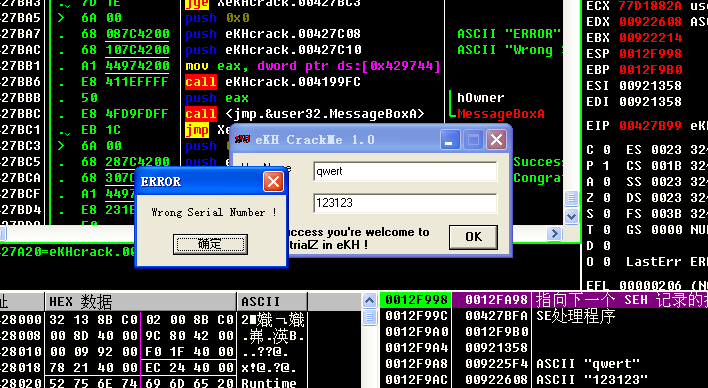This screenshot has height=388, width=708.
Task: Select the call to jmp.&user32.MessageBoxA instruction
Action: (x=305, y=114)
